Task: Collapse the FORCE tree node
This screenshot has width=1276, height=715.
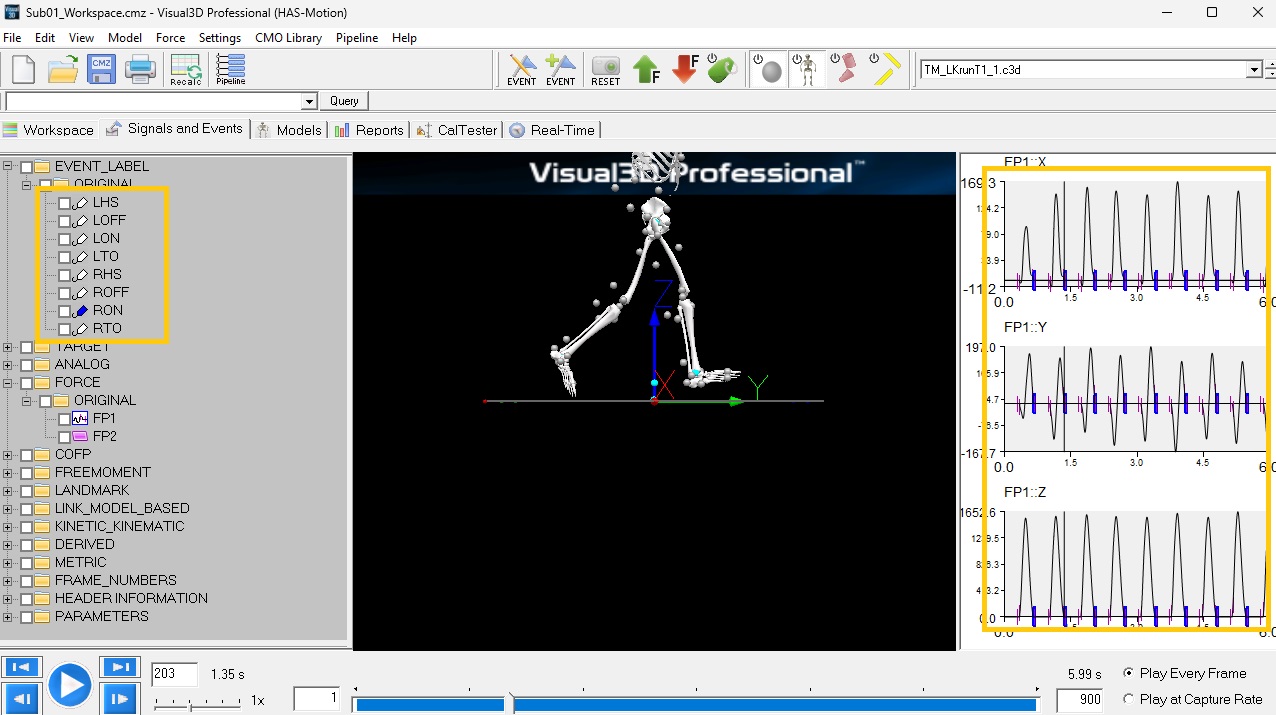Action: (9, 383)
